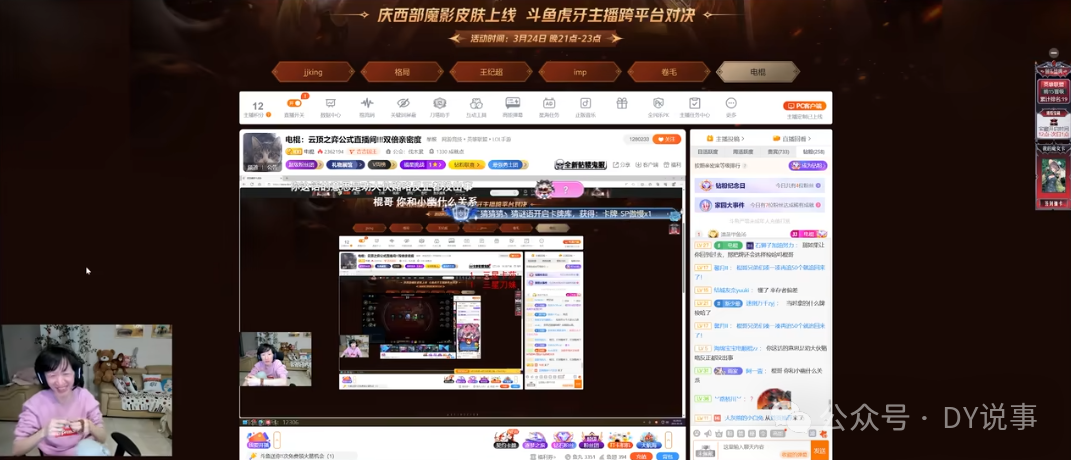Select the 格局 streamer tab
Viewport: 1071px width, 460px height.
pos(402,72)
